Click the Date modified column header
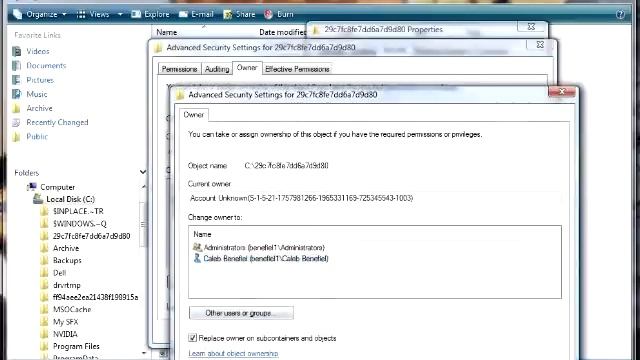The image size is (640, 360). [x=282, y=32]
